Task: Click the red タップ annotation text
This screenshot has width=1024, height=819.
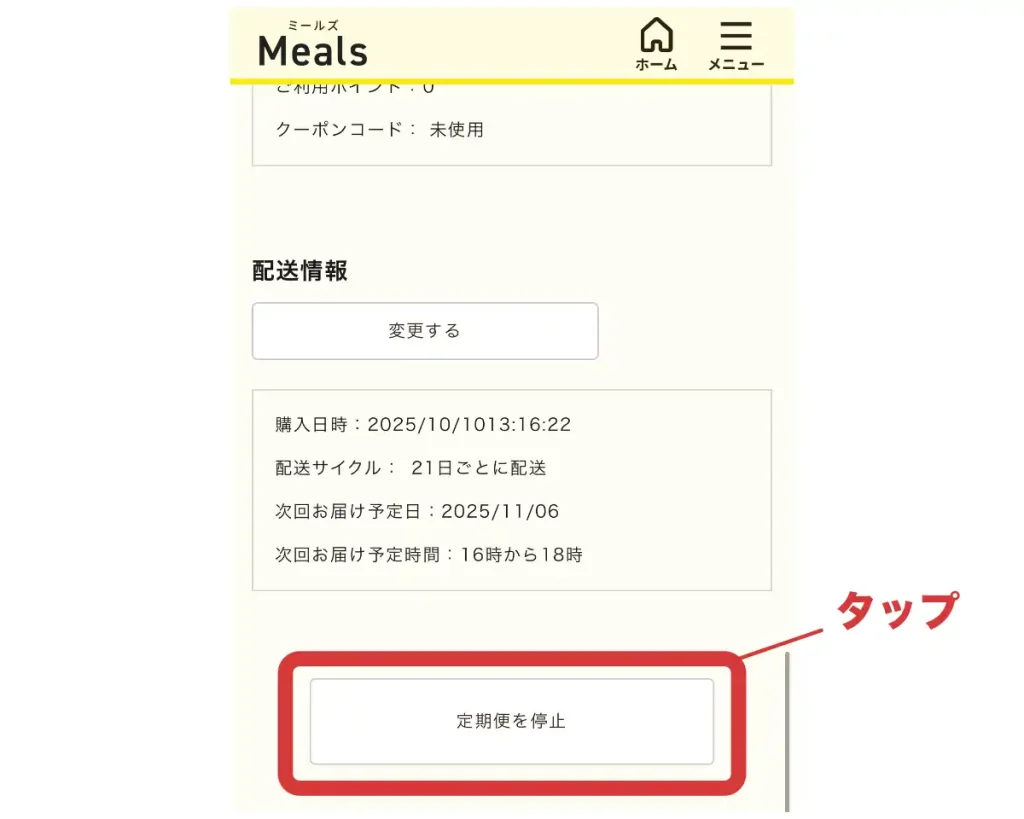Action: click(x=896, y=610)
